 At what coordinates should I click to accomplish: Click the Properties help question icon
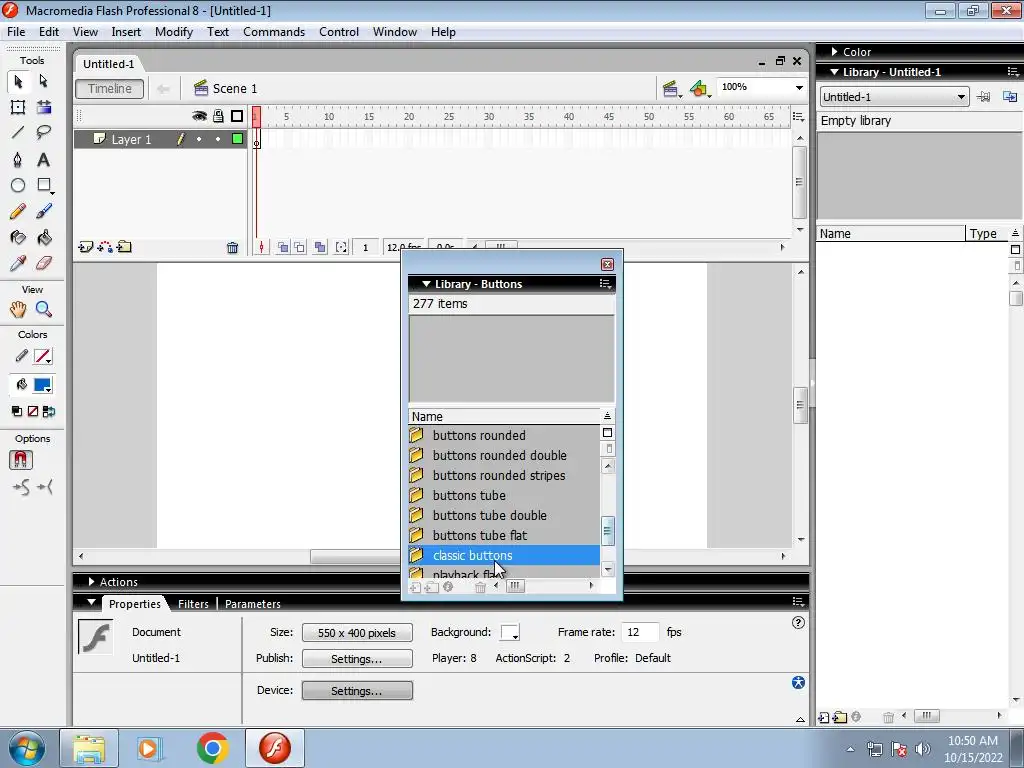(x=798, y=622)
